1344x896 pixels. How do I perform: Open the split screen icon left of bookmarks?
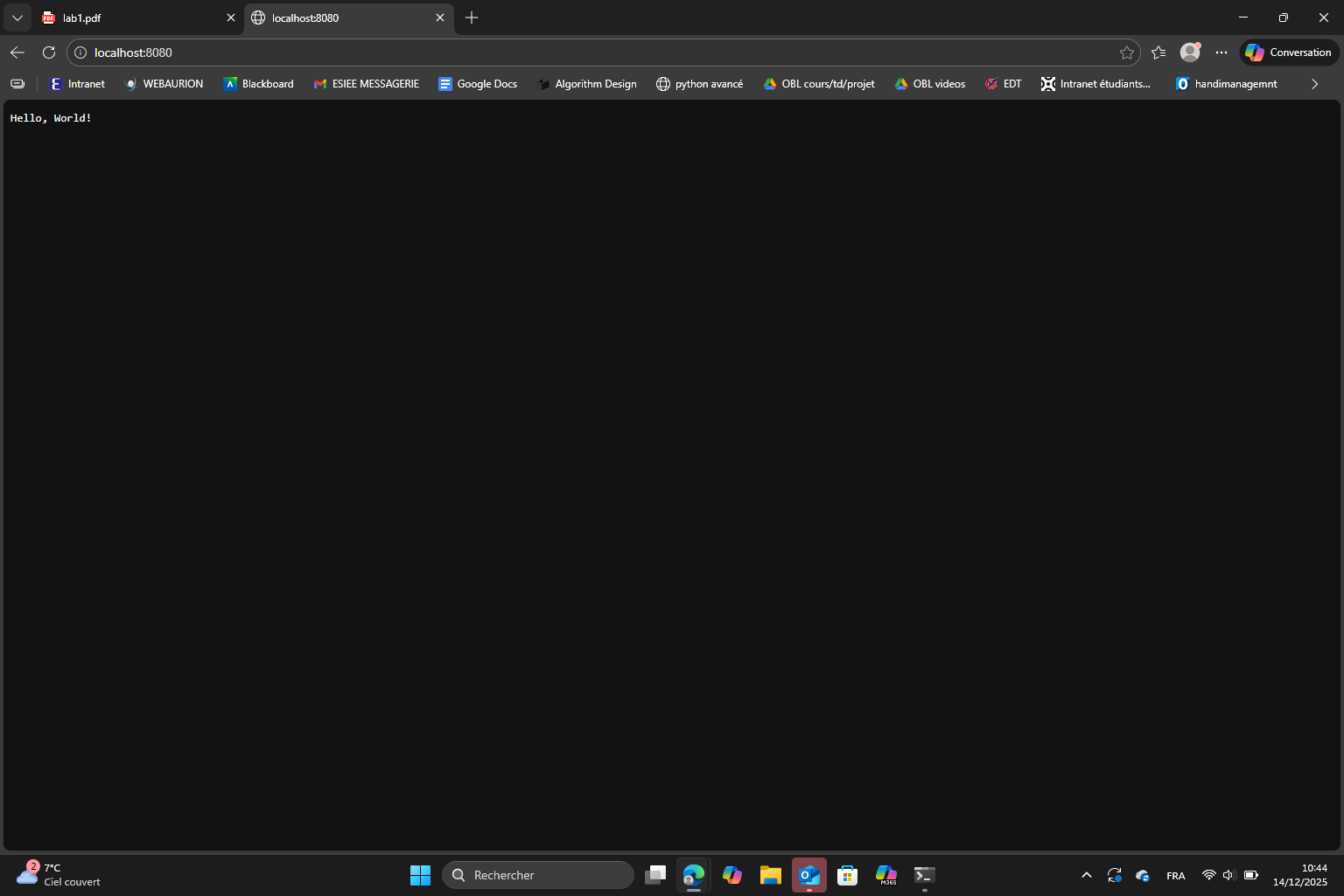click(17, 83)
